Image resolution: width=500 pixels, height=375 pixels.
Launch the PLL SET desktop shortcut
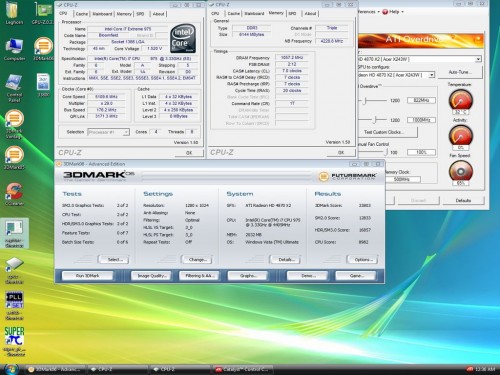[x=14, y=306]
